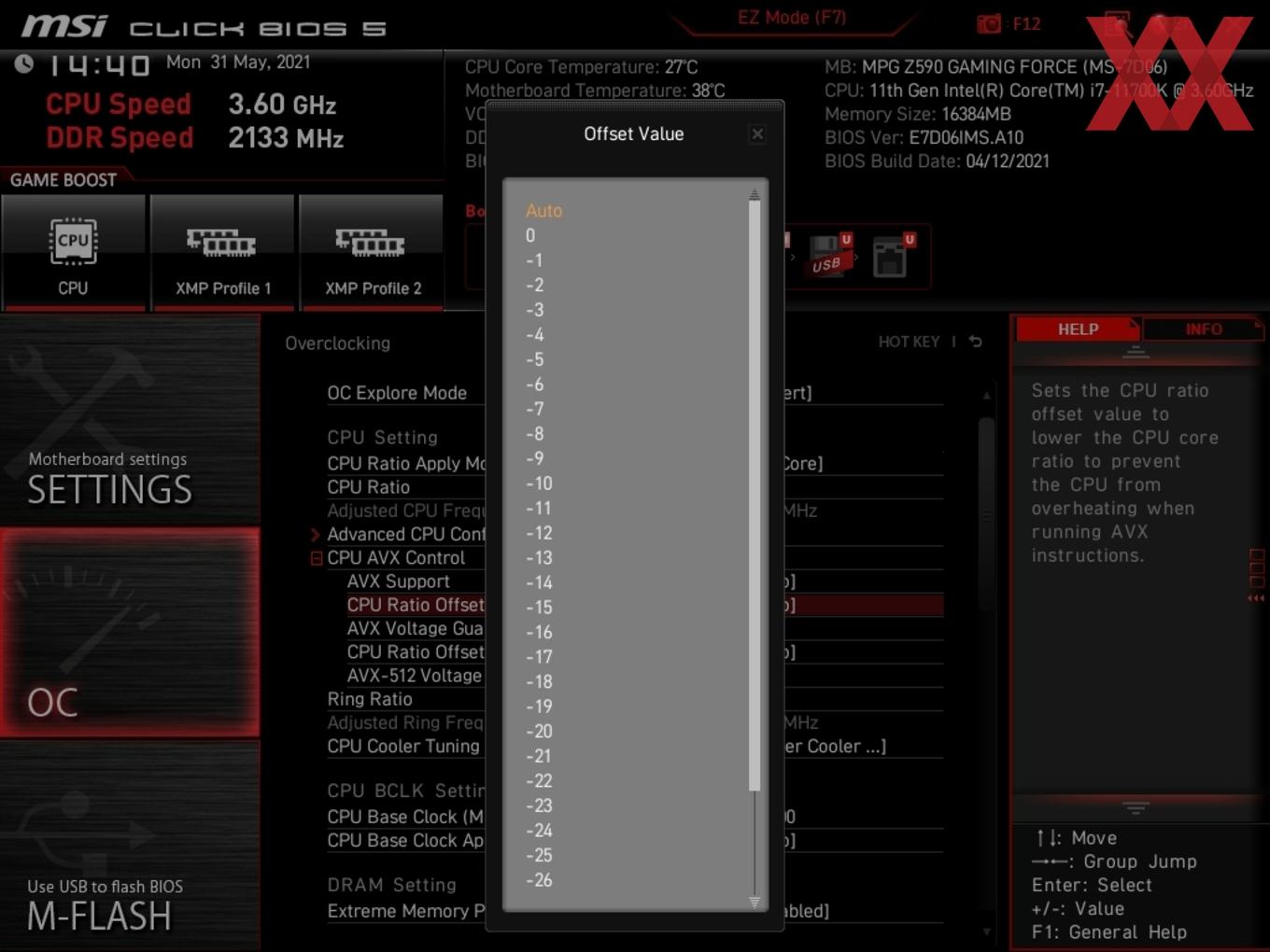Select Auto in Offset Value list

tap(543, 211)
